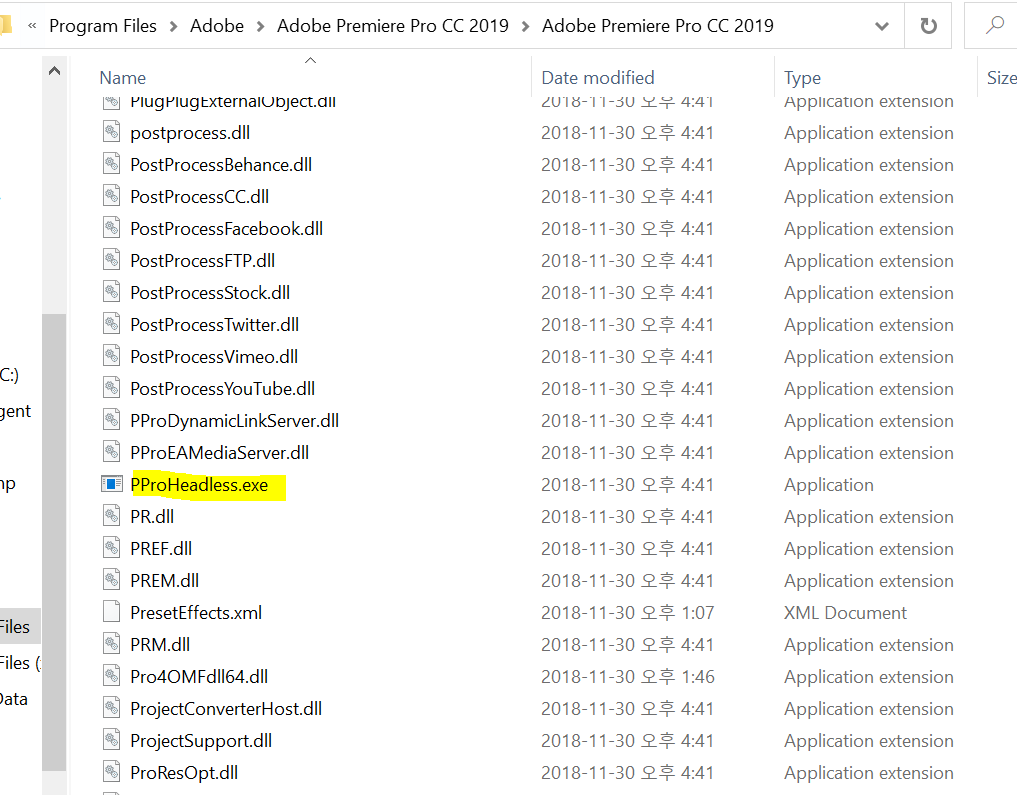Click the modified date of Pro4OMFdll64.dll
The height and width of the screenshot is (795, 1017).
[627, 676]
